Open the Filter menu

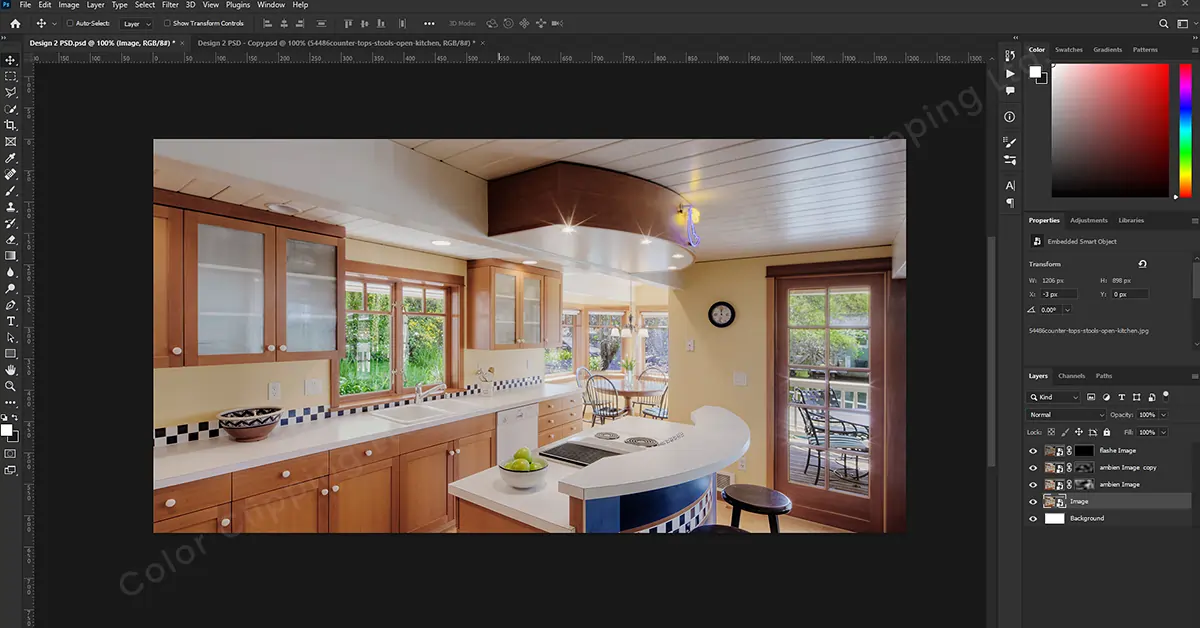tap(169, 4)
